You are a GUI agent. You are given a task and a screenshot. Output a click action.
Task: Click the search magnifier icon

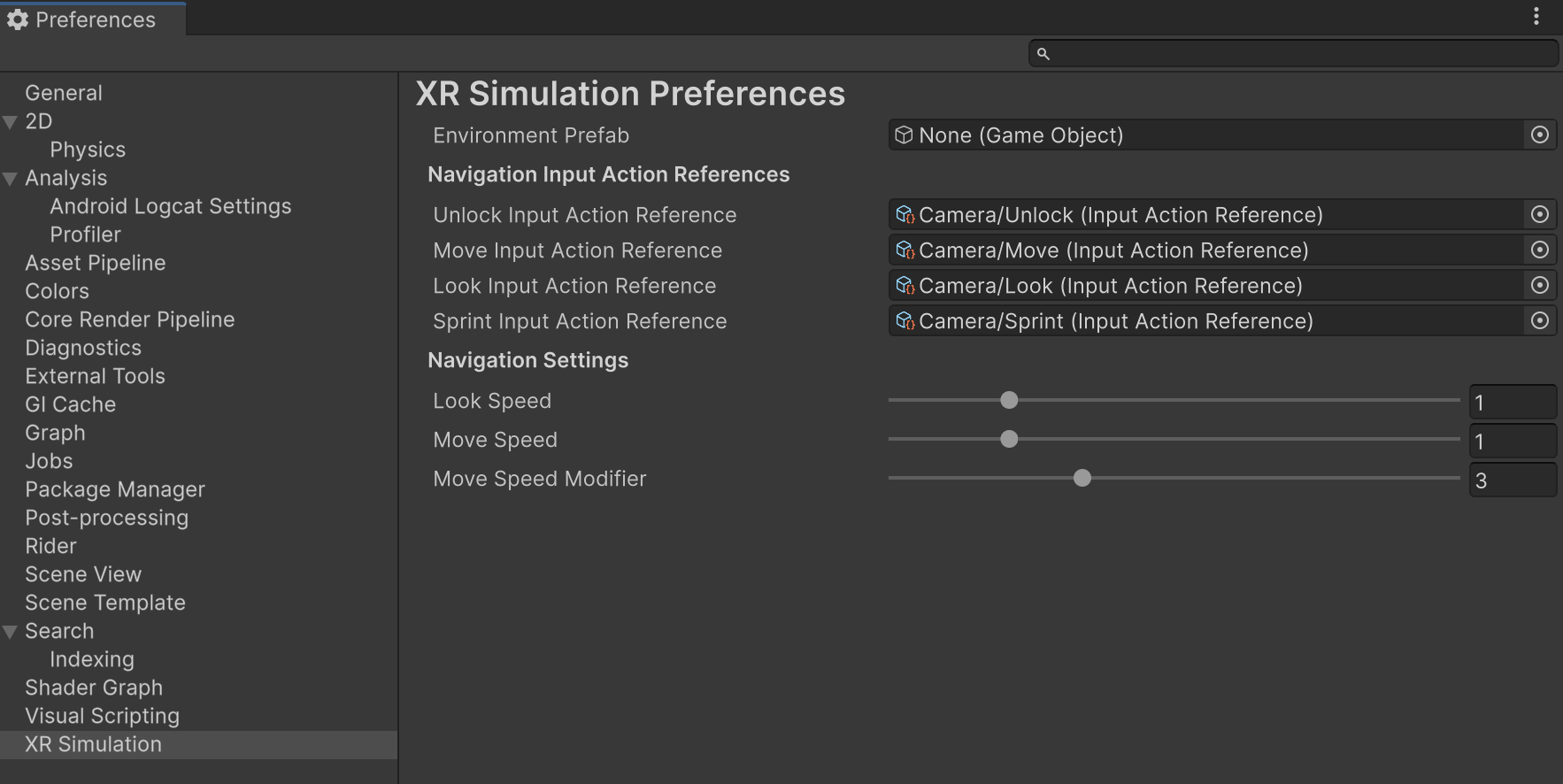tap(1043, 54)
